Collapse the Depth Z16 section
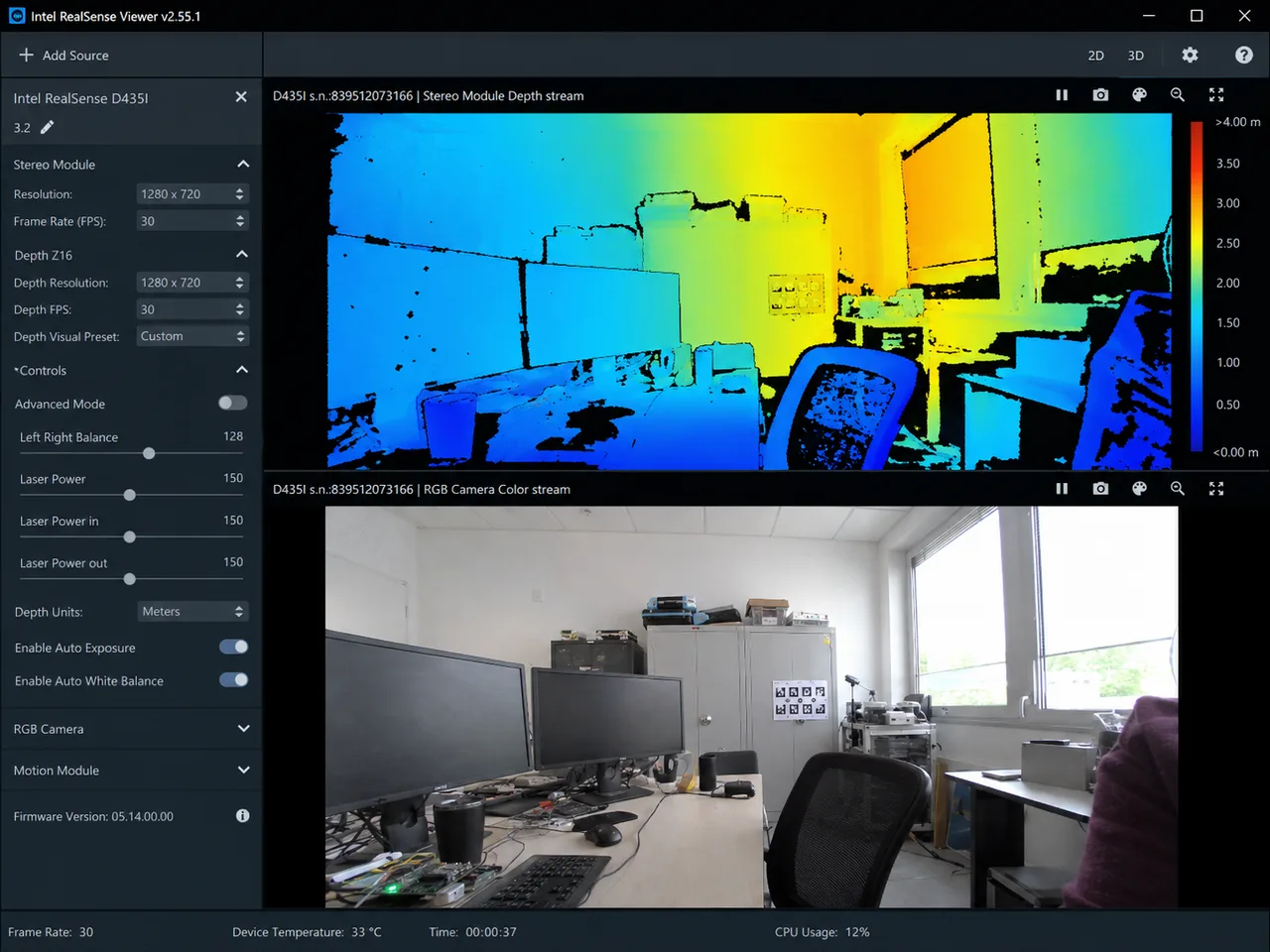1270x952 pixels. (x=243, y=255)
